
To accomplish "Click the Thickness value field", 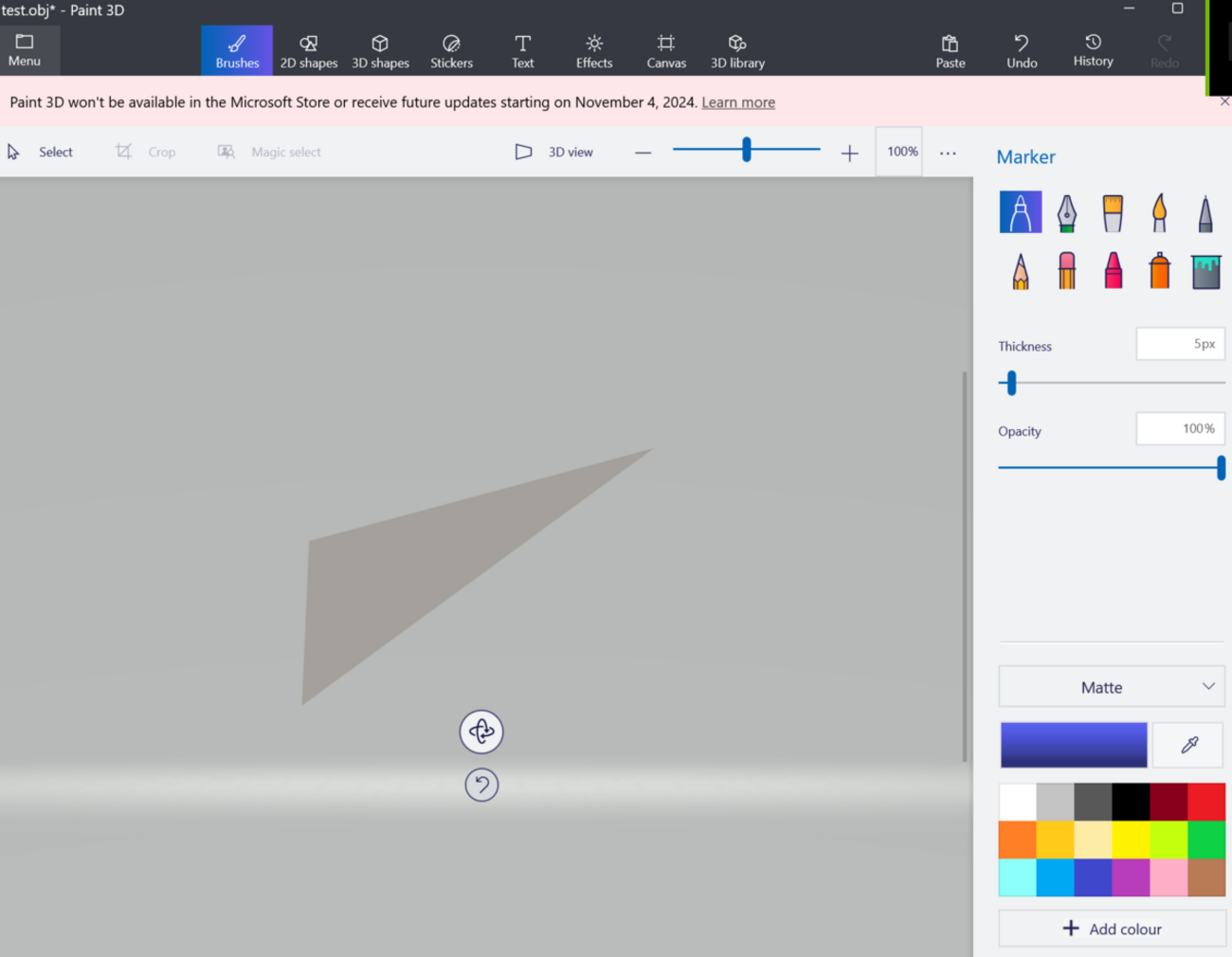I will click(x=1180, y=344).
